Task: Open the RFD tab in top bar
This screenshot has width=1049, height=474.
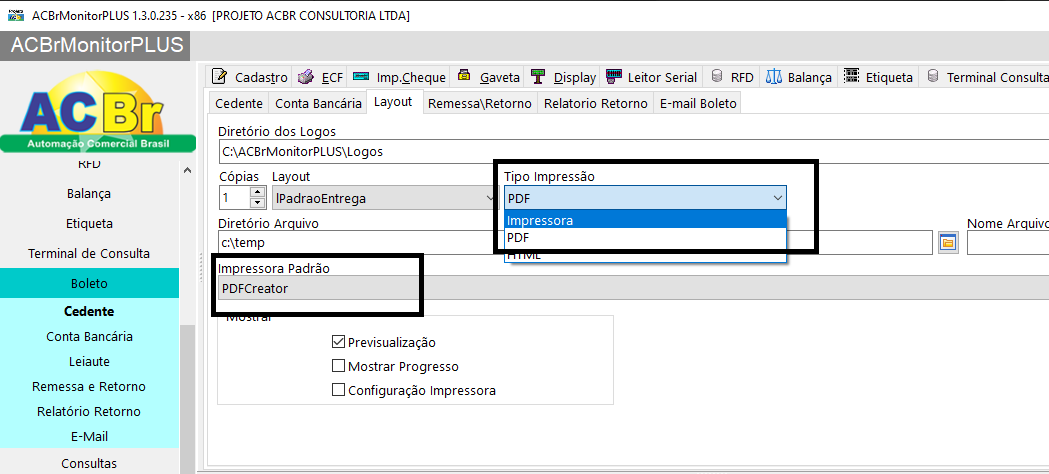Action: (x=732, y=77)
